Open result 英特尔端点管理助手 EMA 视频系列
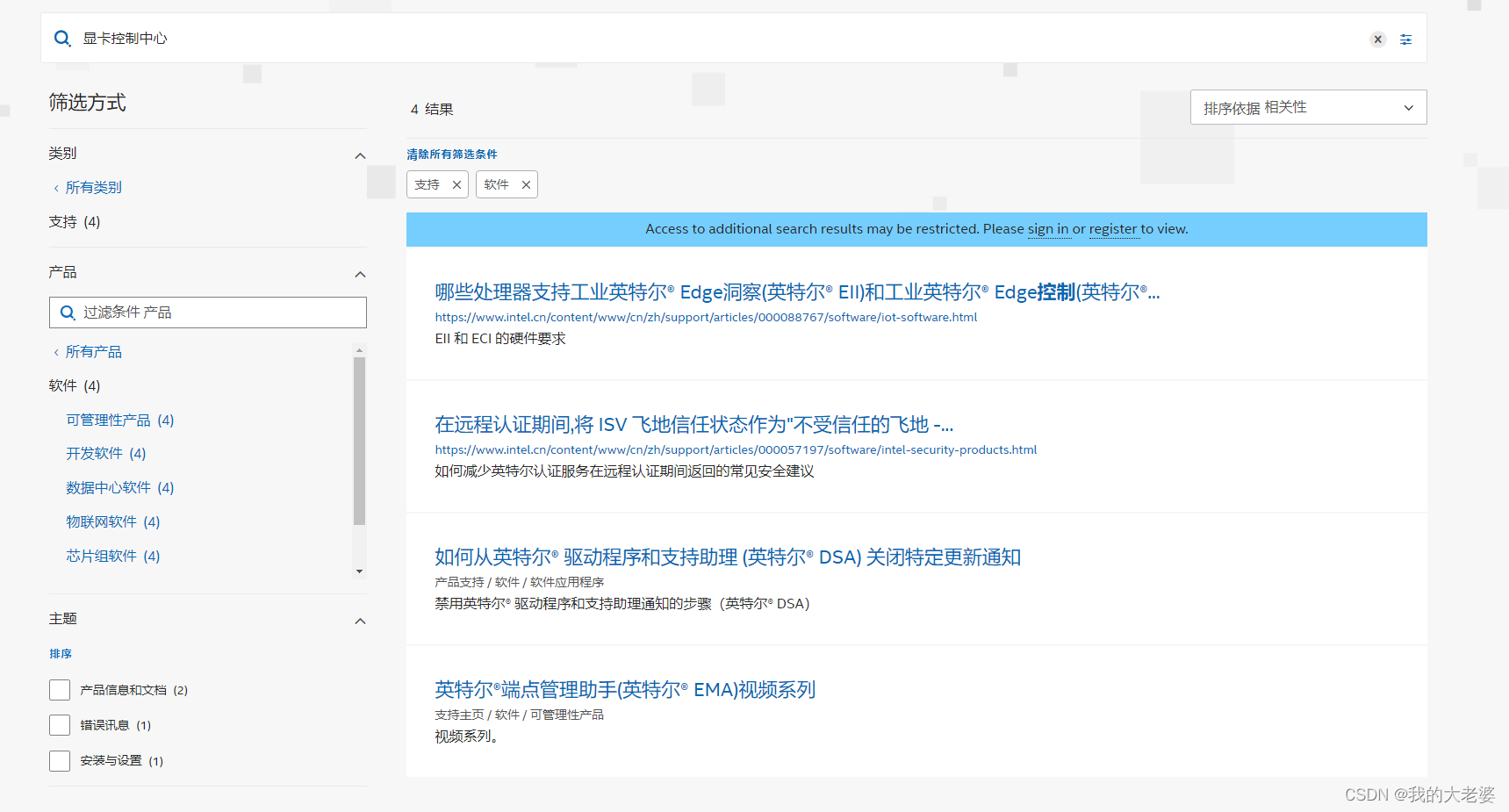The height and width of the screenshot is (812, 1509). (625, 690)
